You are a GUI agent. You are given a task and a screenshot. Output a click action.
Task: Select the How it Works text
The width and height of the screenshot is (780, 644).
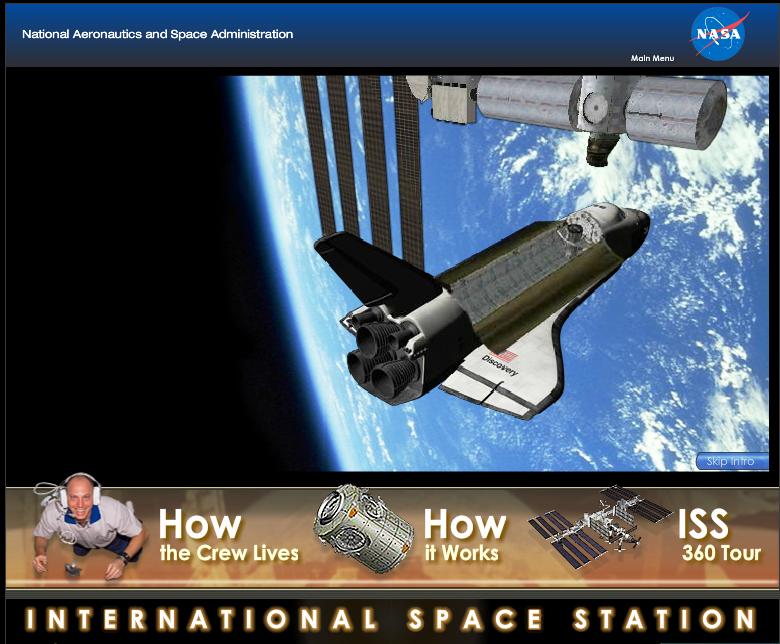(x=463, y=536)
